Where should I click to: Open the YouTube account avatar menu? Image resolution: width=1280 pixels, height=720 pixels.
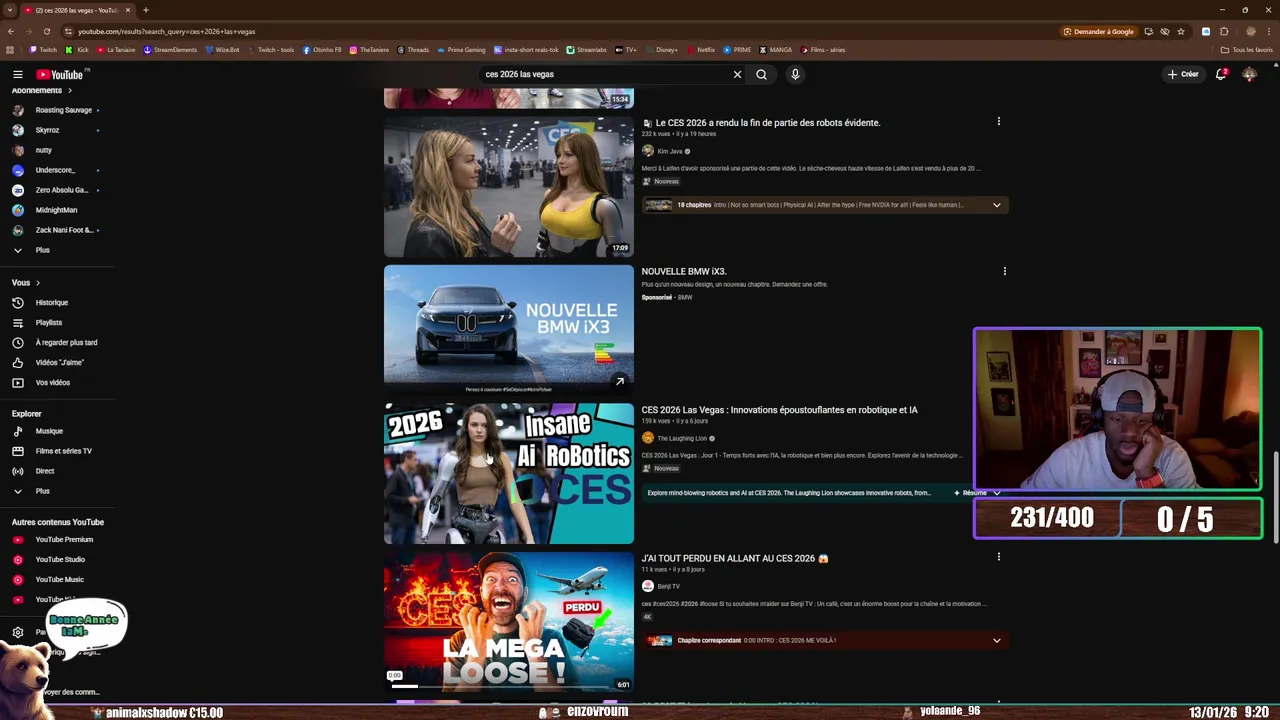pyautogui.click(x=1249, y=74)
